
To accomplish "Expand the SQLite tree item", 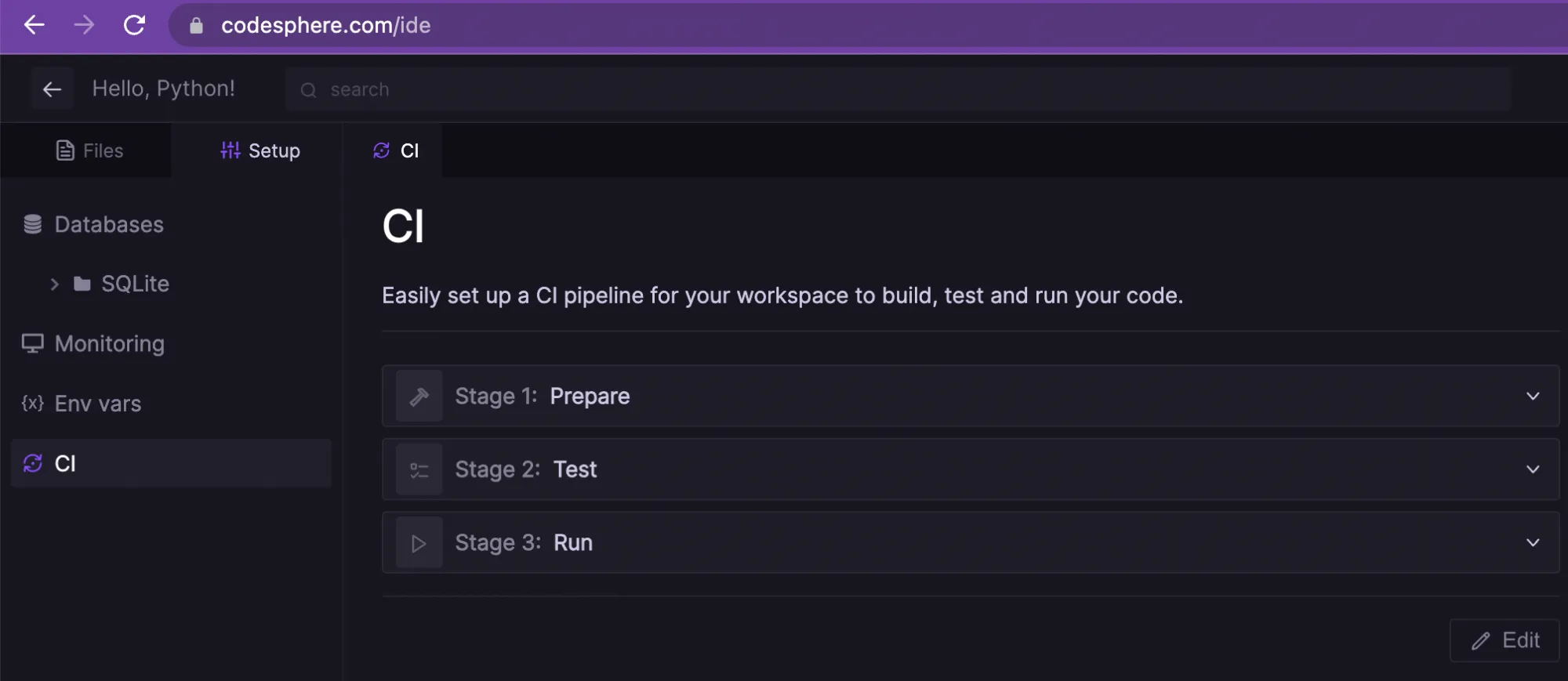I will (53, 283).
